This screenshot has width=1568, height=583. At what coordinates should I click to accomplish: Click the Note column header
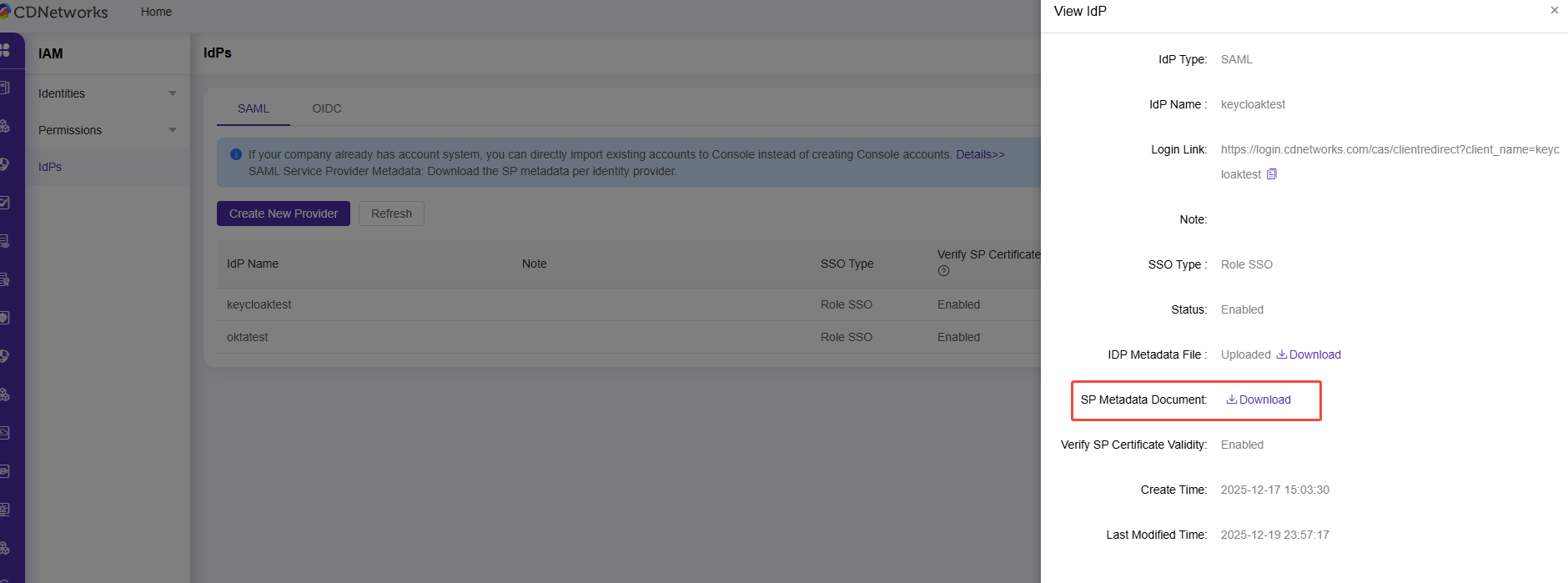pos(535,264)
